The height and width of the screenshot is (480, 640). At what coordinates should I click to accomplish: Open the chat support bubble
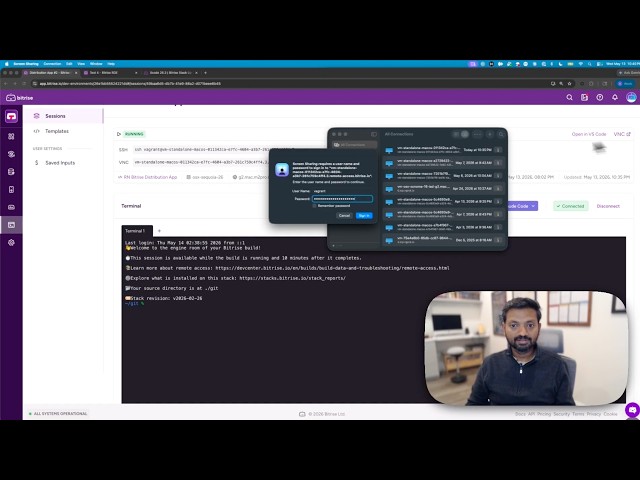pos(632,410)
